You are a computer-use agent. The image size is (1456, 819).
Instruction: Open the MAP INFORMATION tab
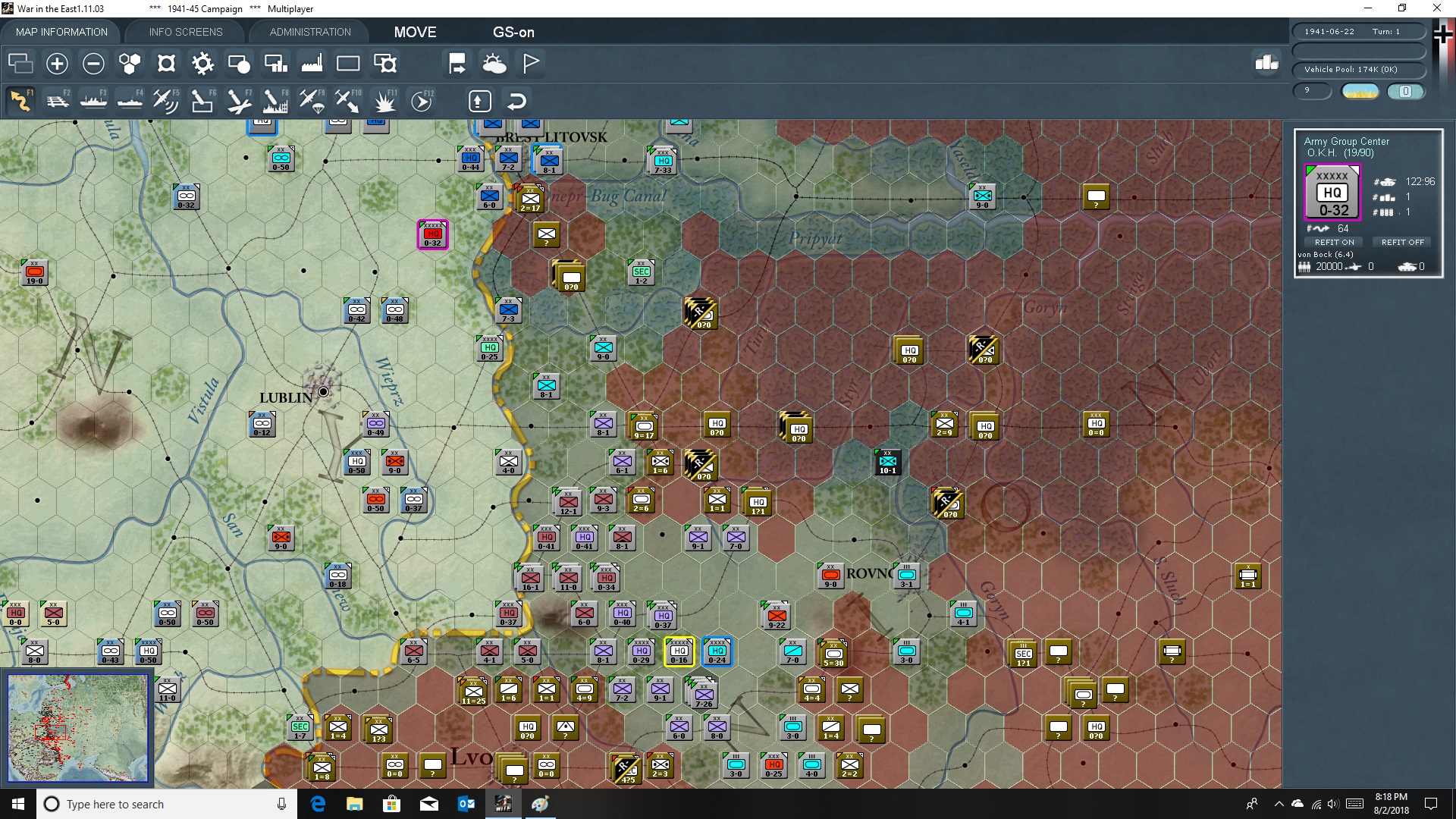tap(61, 32)
